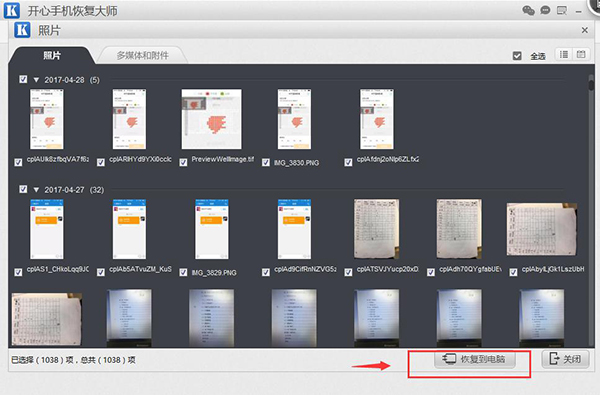Uncheck IMG_3830.PNG checkbox

pos(266,162)
